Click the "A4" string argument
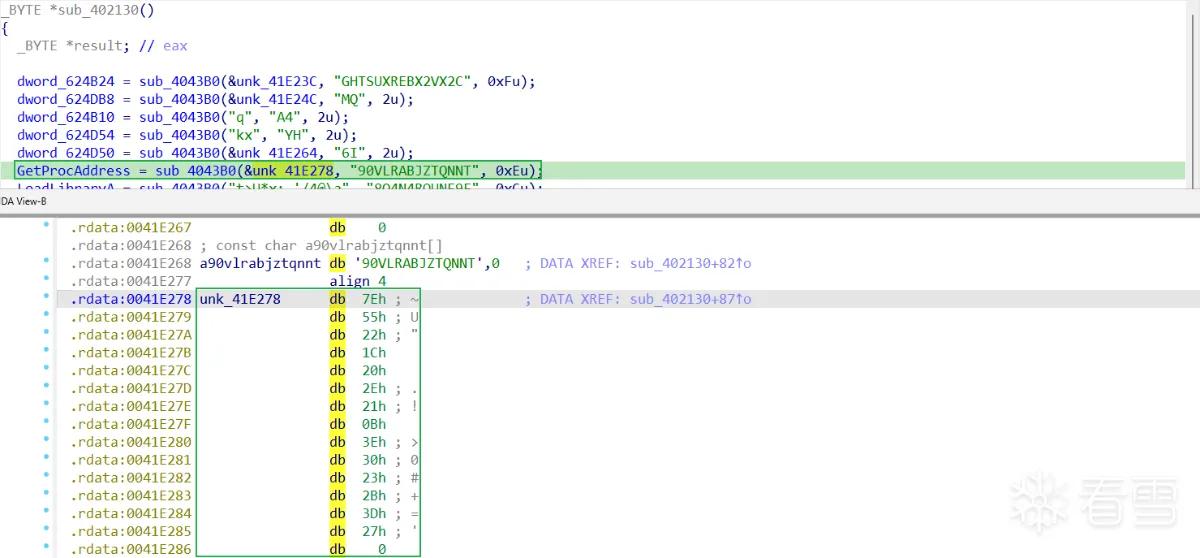Image resolution: width=1200 pixels, height=558 pixels. click(283, 118)
